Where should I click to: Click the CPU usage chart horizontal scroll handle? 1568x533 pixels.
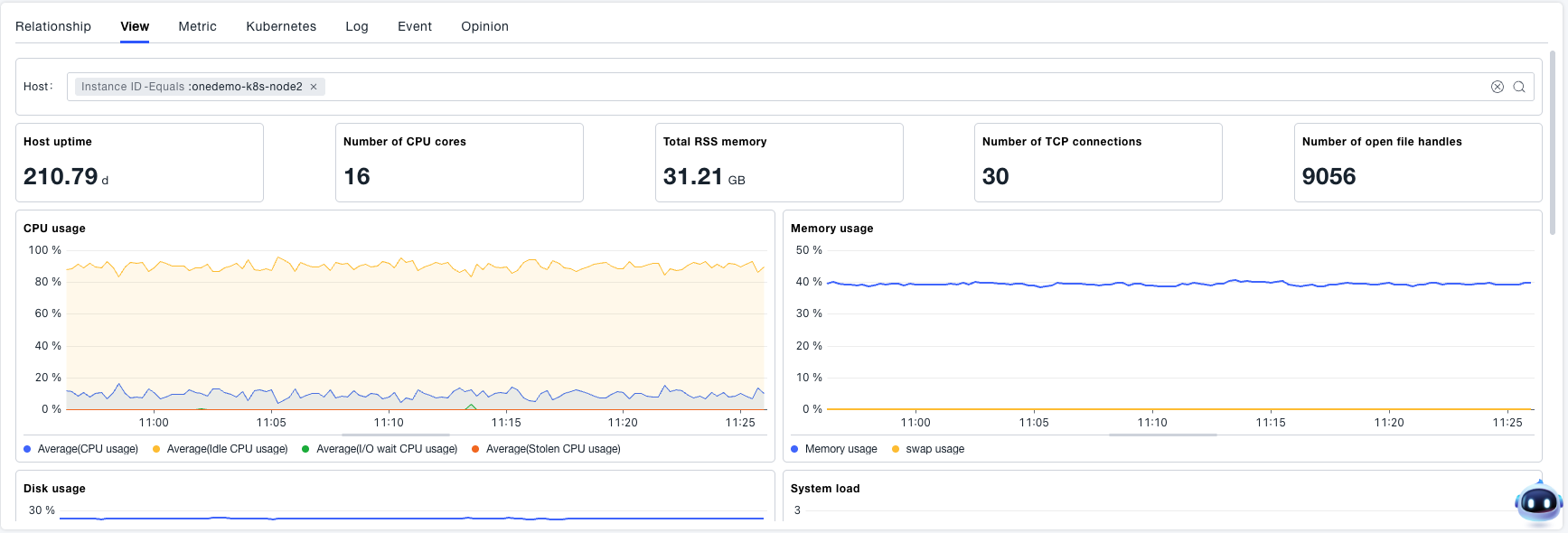395,435
